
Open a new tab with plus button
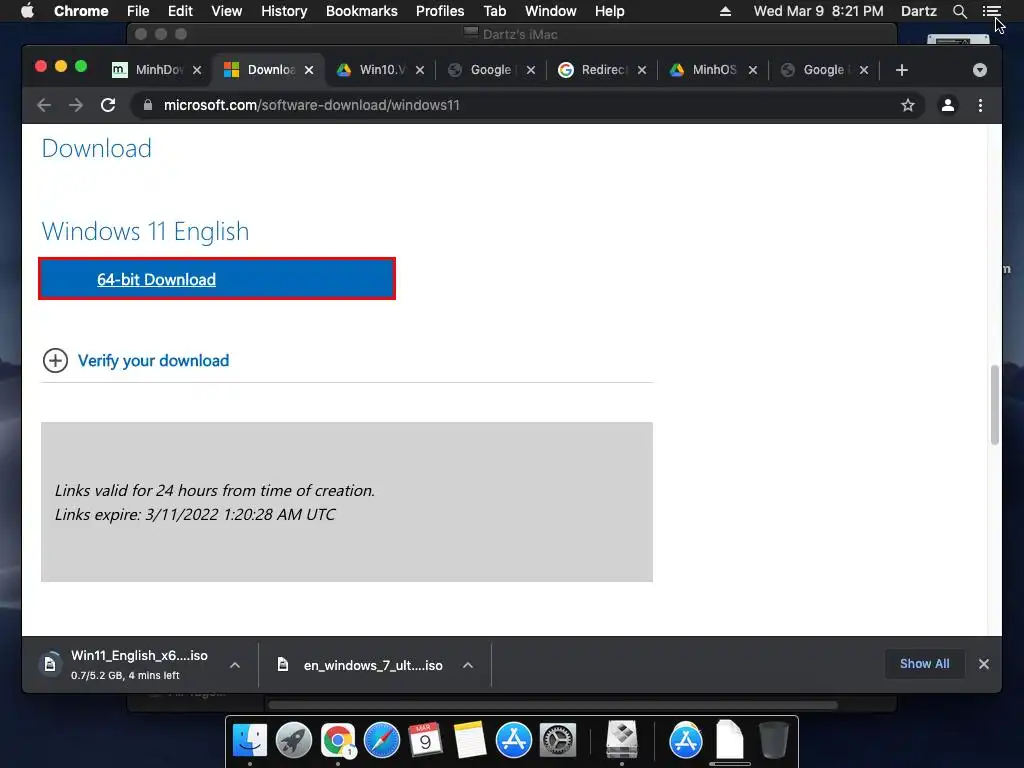click(x=902, y=70)
